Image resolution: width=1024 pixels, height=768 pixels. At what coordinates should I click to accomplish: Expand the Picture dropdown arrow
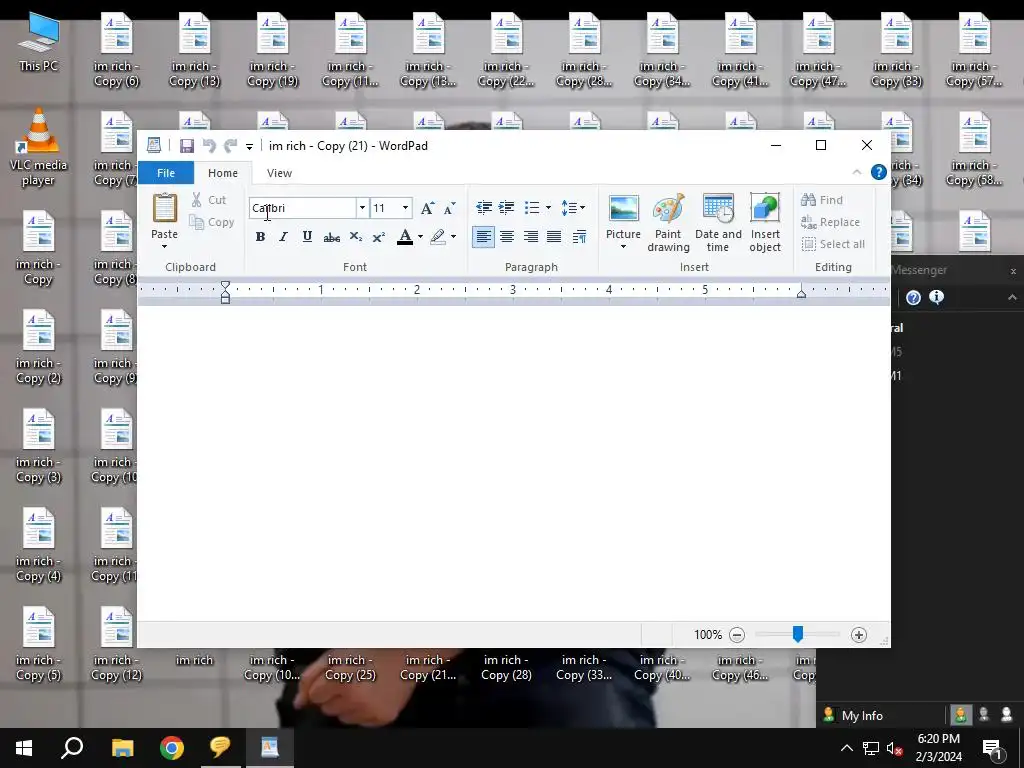click(x=623, y=247)
